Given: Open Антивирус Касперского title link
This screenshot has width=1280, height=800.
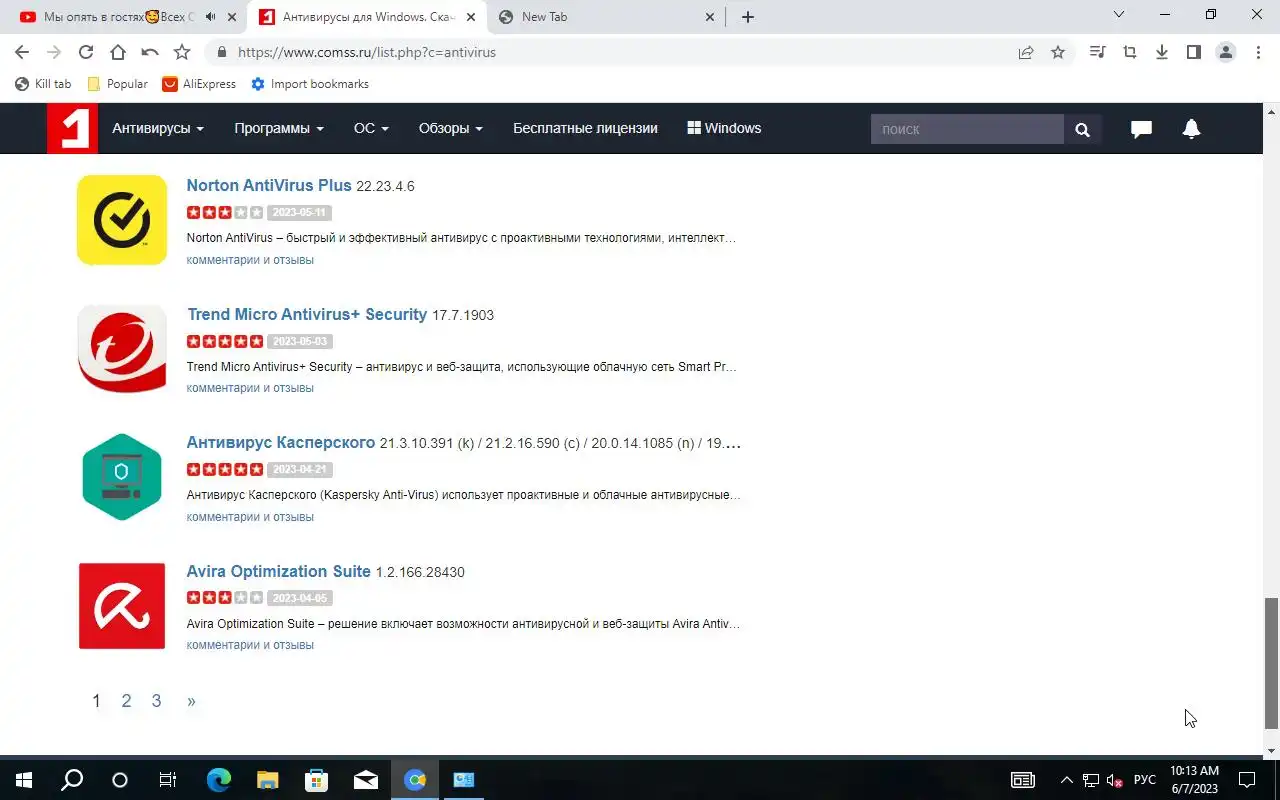Looking at the screenshot, I should (x=280, y=442).
